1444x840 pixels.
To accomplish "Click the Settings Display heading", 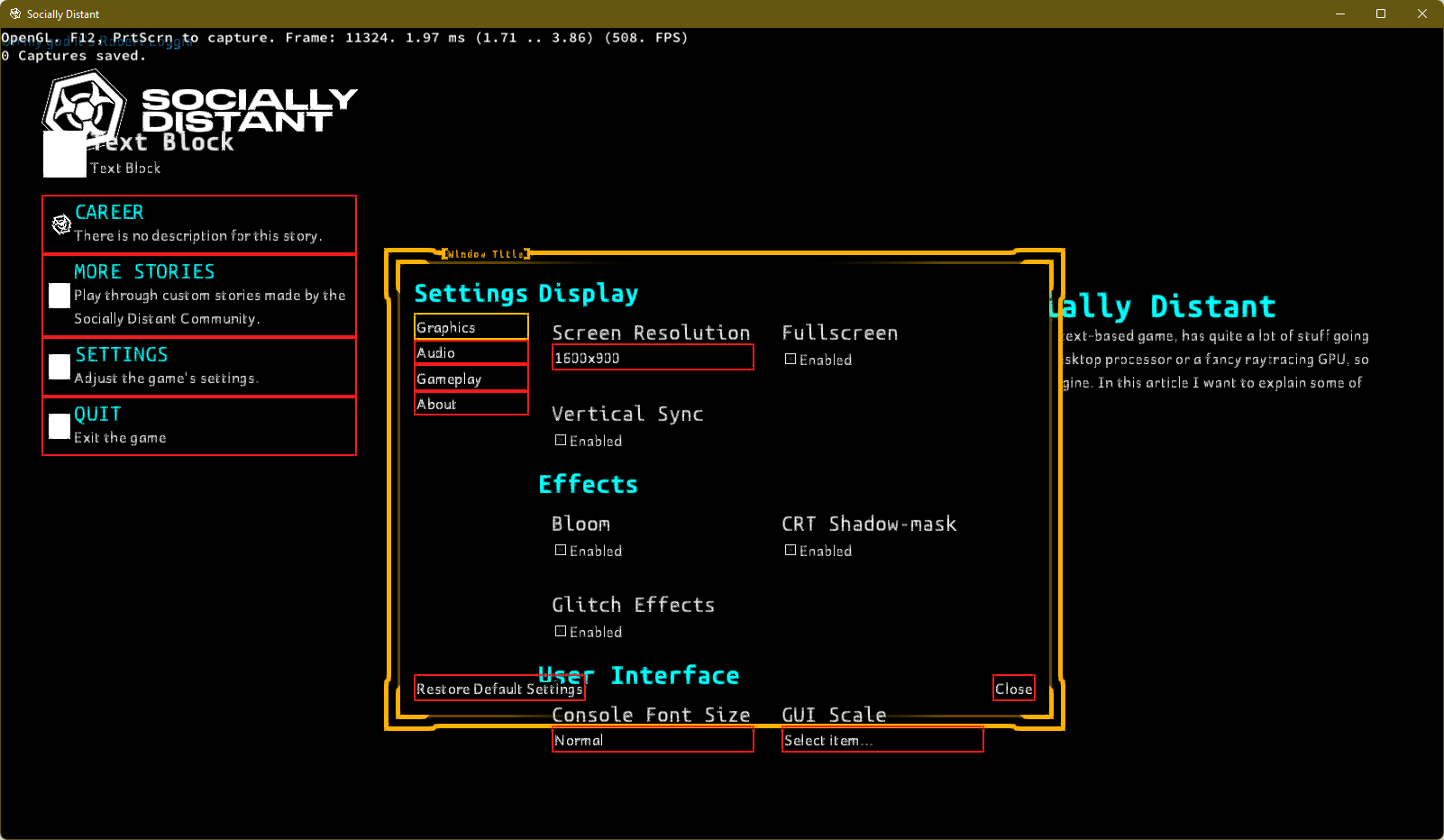I will point(526,294).
